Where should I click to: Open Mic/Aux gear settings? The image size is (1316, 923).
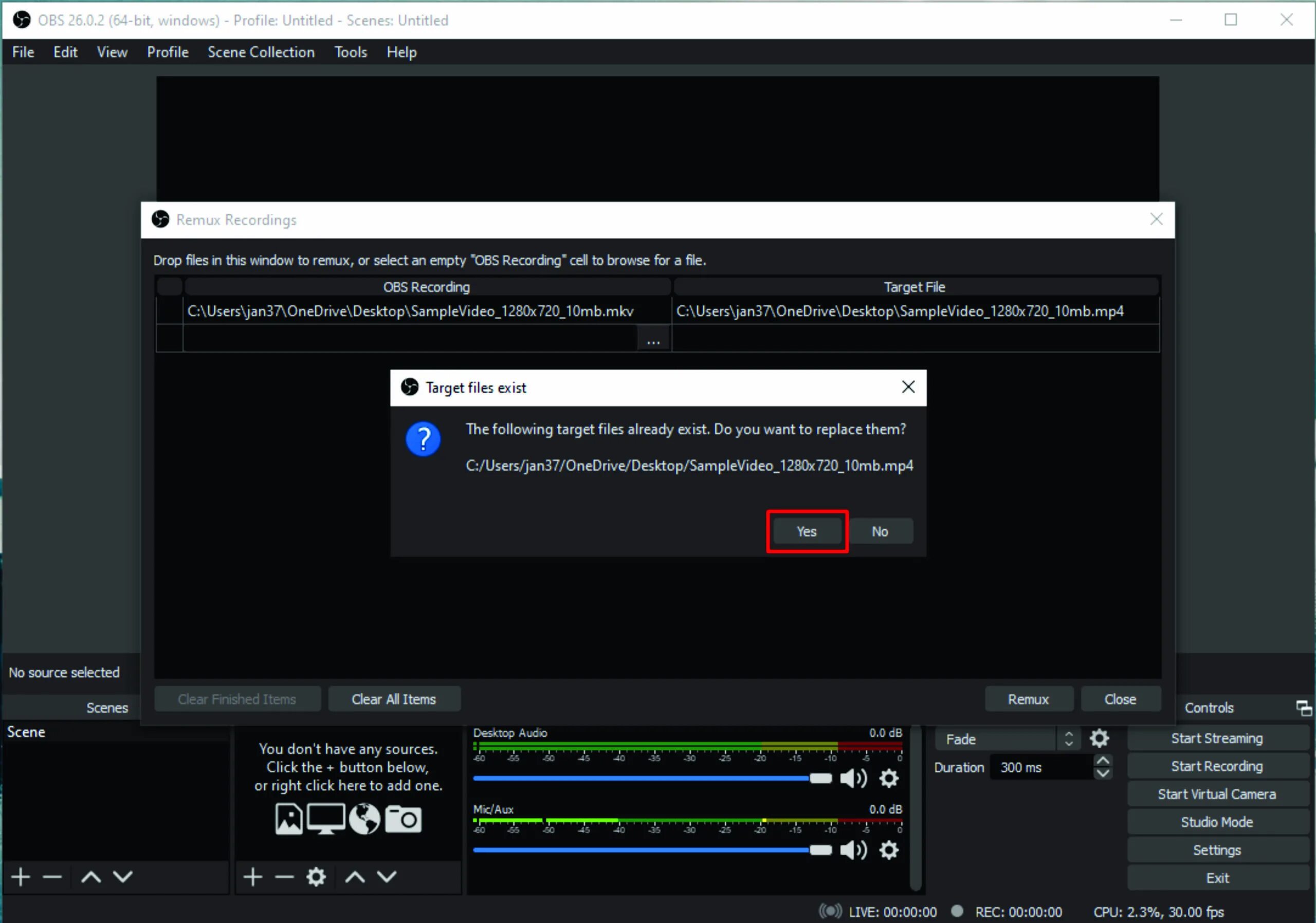889,850
